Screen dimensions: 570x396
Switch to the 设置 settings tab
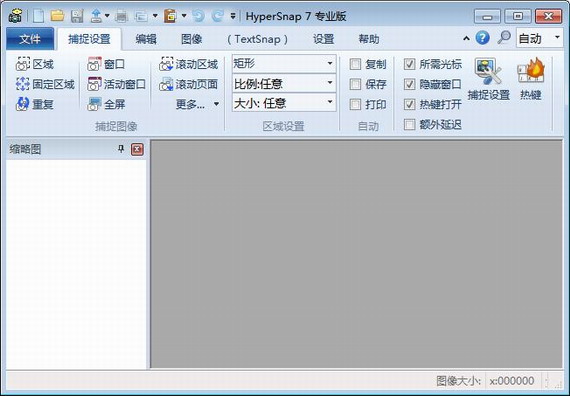[324, 39]
